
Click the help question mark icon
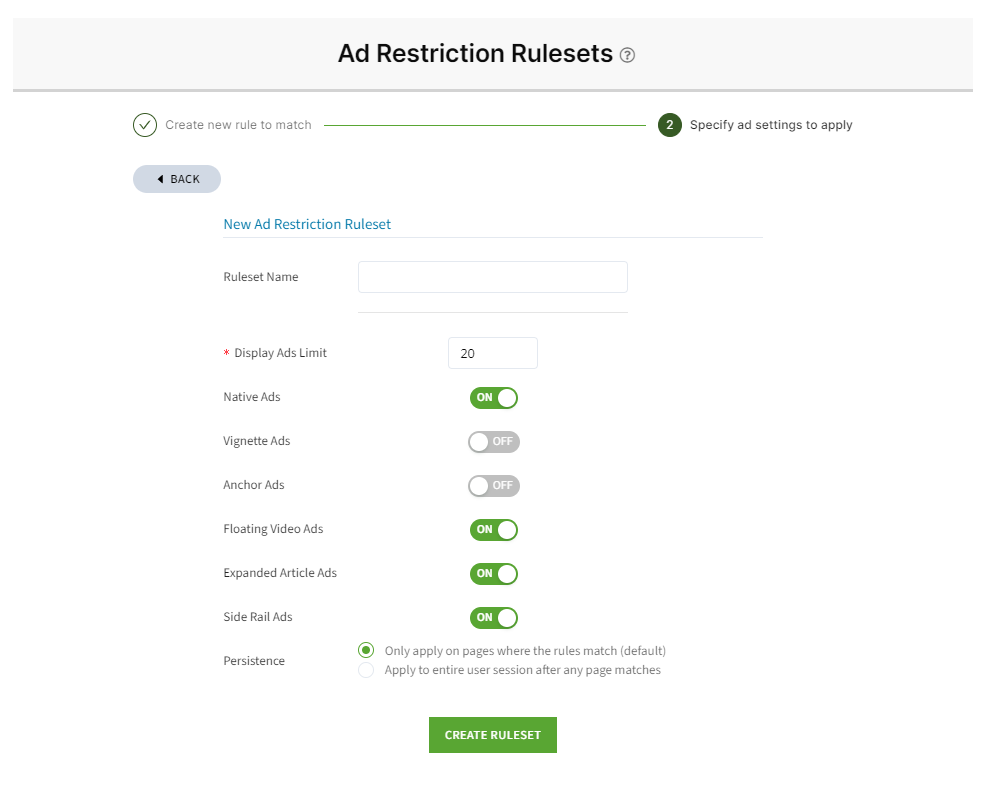pos(628,55)
